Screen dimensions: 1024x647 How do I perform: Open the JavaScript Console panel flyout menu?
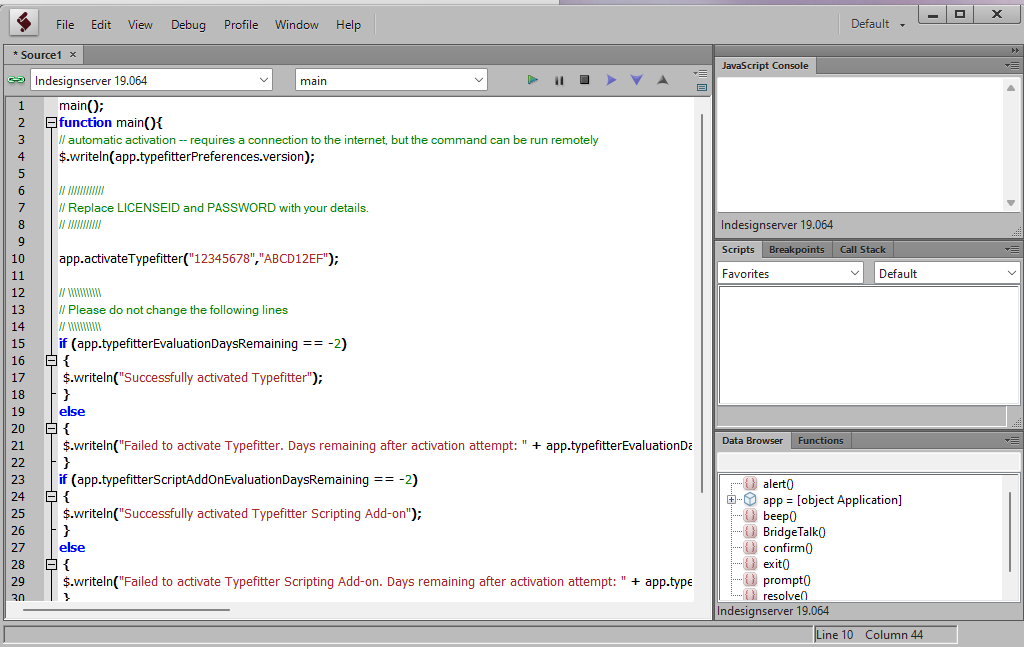tap(1012, 65)
